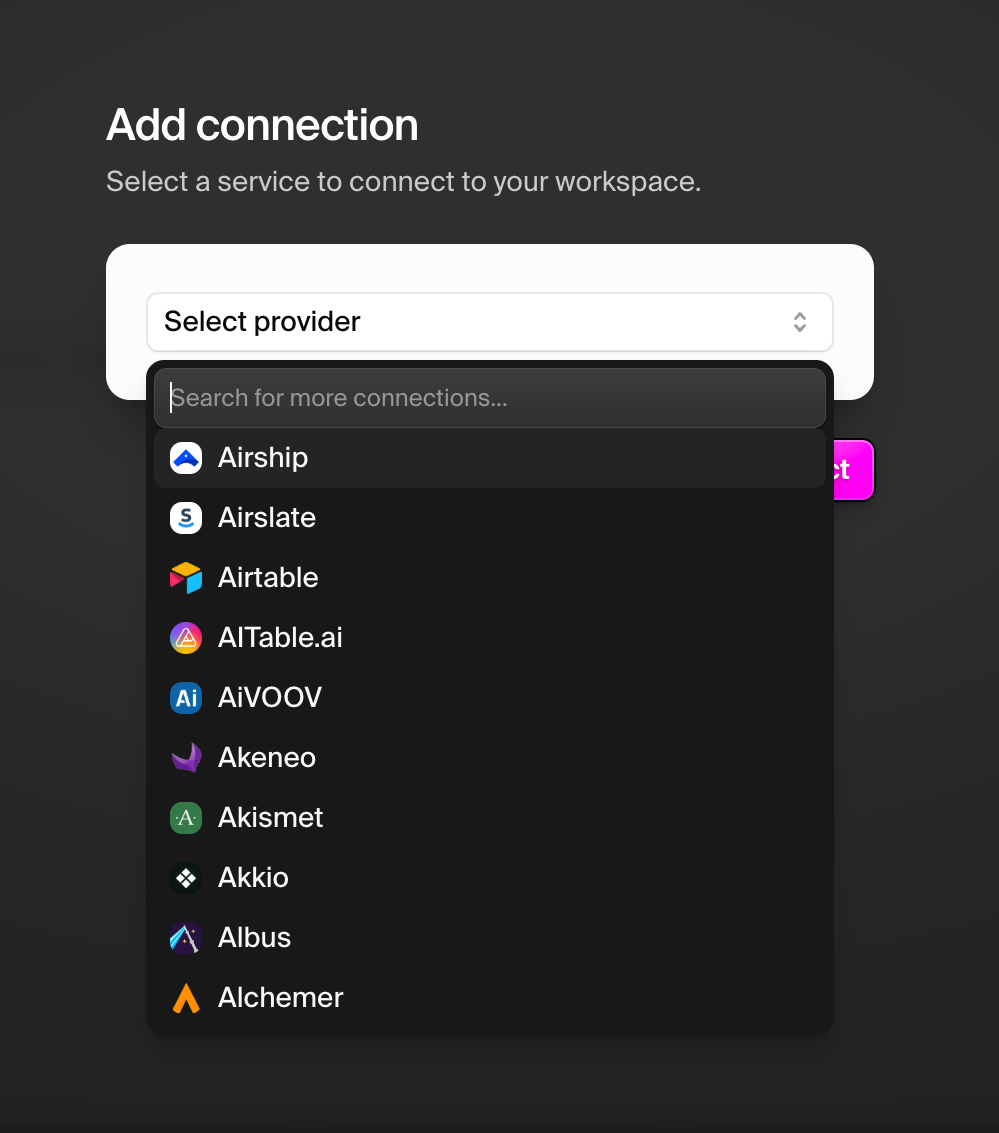Viewport: 999px width, 1133px height.
Task: Click the AITable.ai logo icon
Action: click(x=186, y=638)
